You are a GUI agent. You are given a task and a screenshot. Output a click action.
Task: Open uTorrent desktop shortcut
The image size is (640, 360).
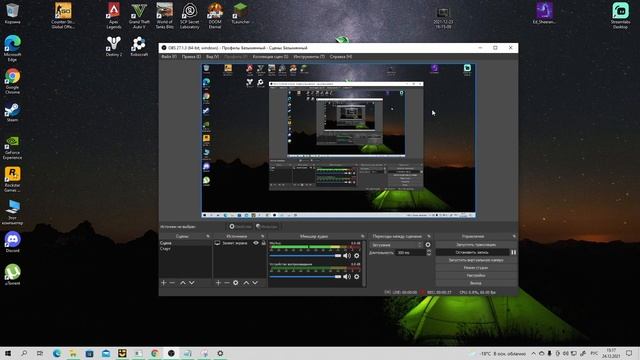(x=12, y=274)
